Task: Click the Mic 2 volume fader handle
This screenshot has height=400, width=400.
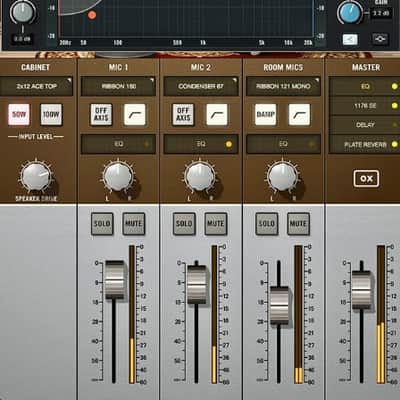Action: [197, 284]
